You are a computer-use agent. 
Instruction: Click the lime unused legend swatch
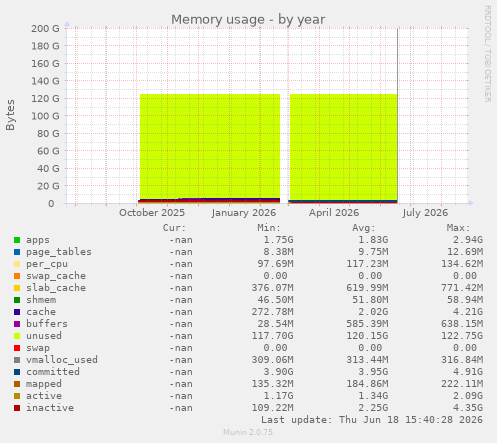[17, 336]
